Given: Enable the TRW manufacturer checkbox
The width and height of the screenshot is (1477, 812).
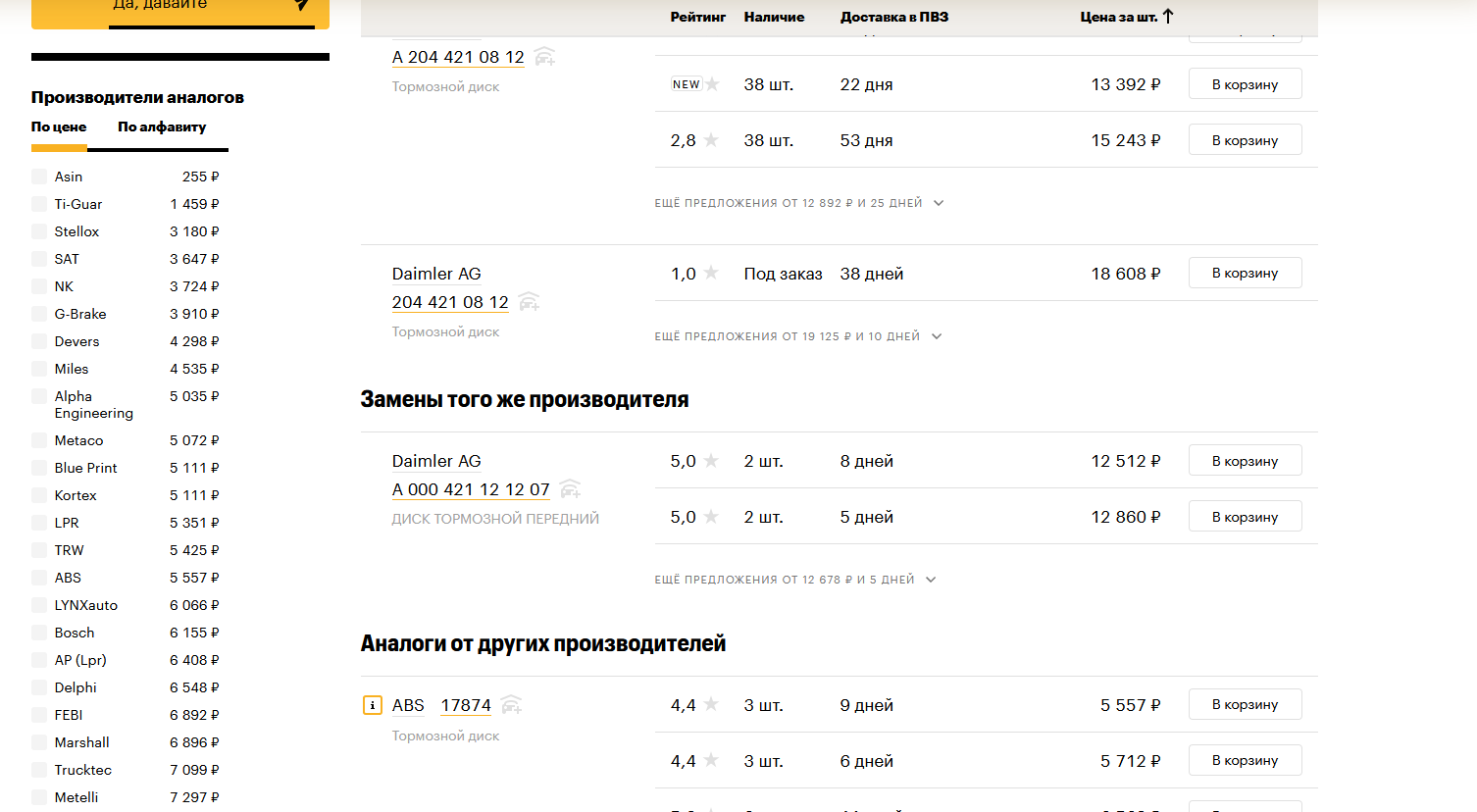Looking at the screenshot, I should 39,550.
